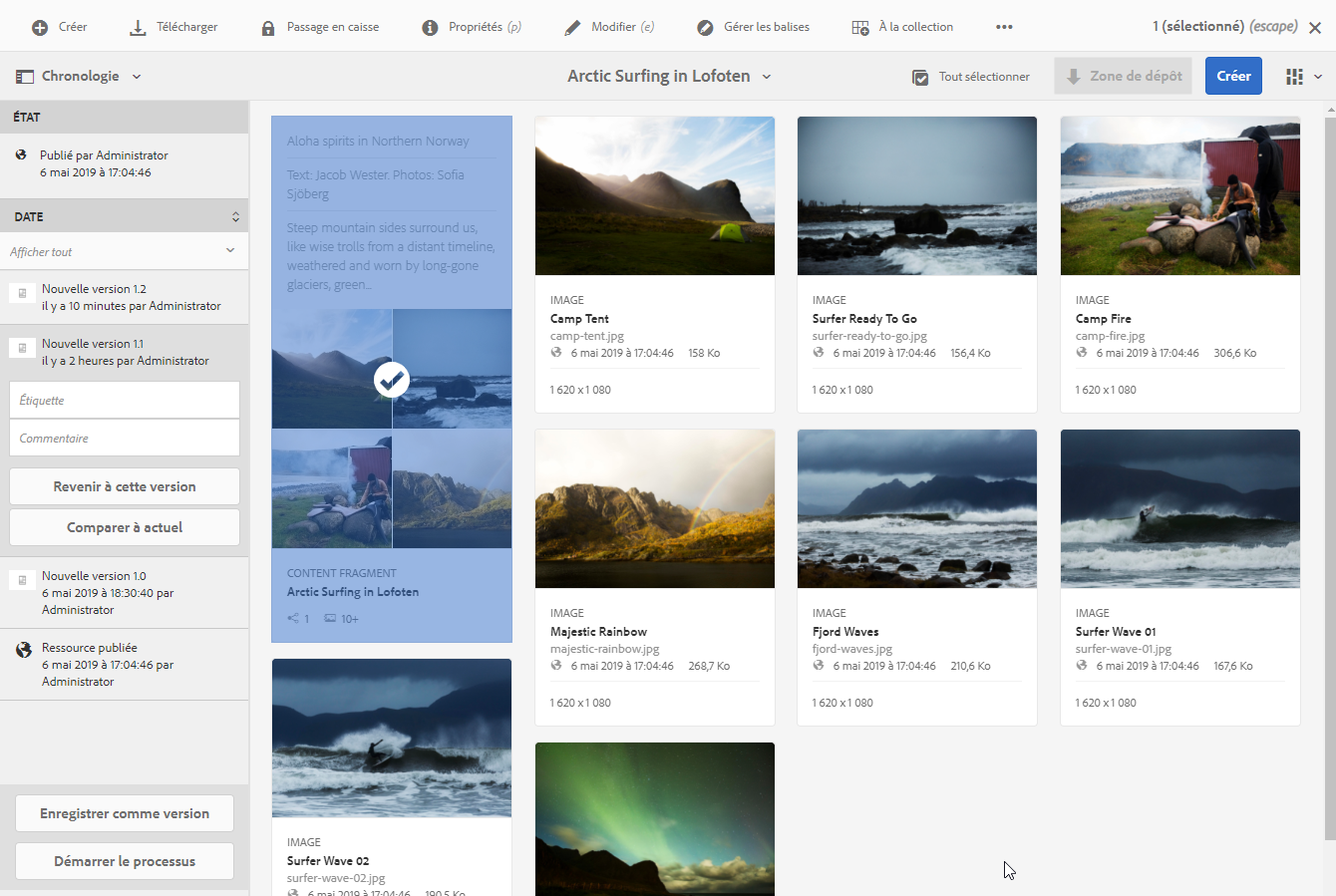The height and width of the screenshot is (896, 1336).
Task: Click Comparer à actuel button
Action: [125, 527]
